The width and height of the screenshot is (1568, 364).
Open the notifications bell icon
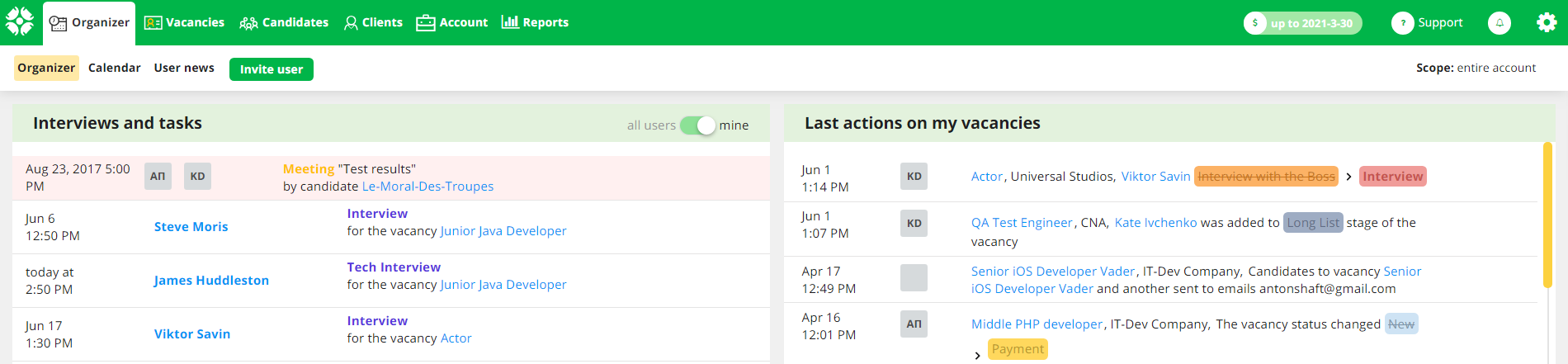pos(1500,23)
